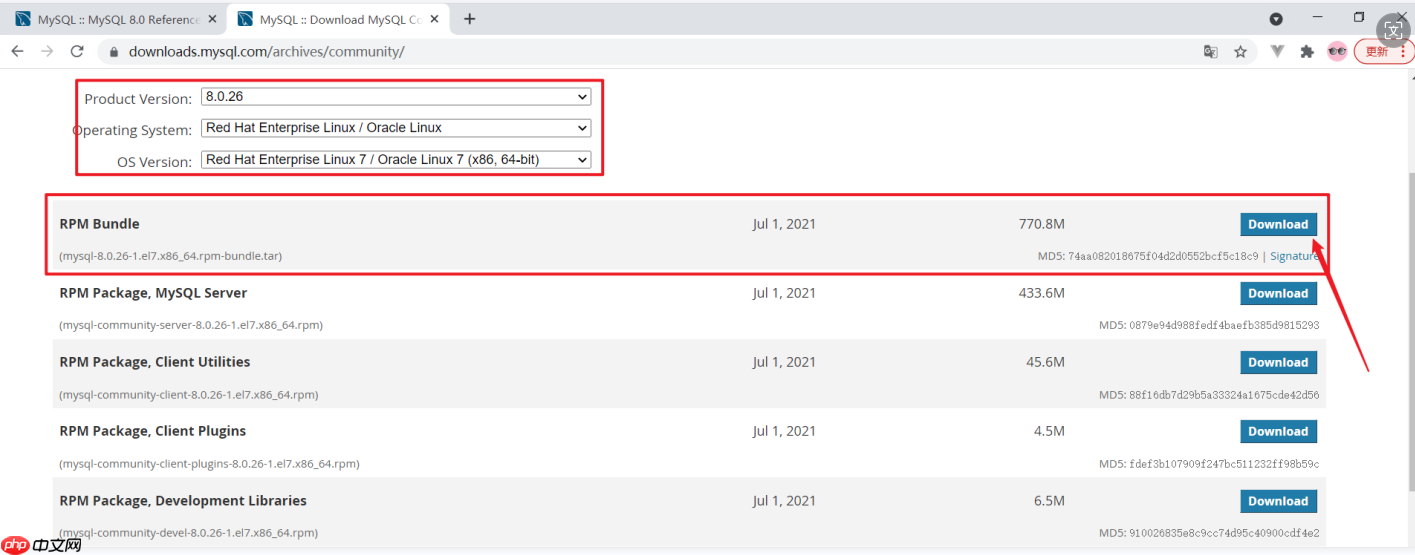The height and width of the screenshot is (555, 1415).
Task: Open the tab search dropdown icon
Action: pyautogui.click(x=1276, y=19)
